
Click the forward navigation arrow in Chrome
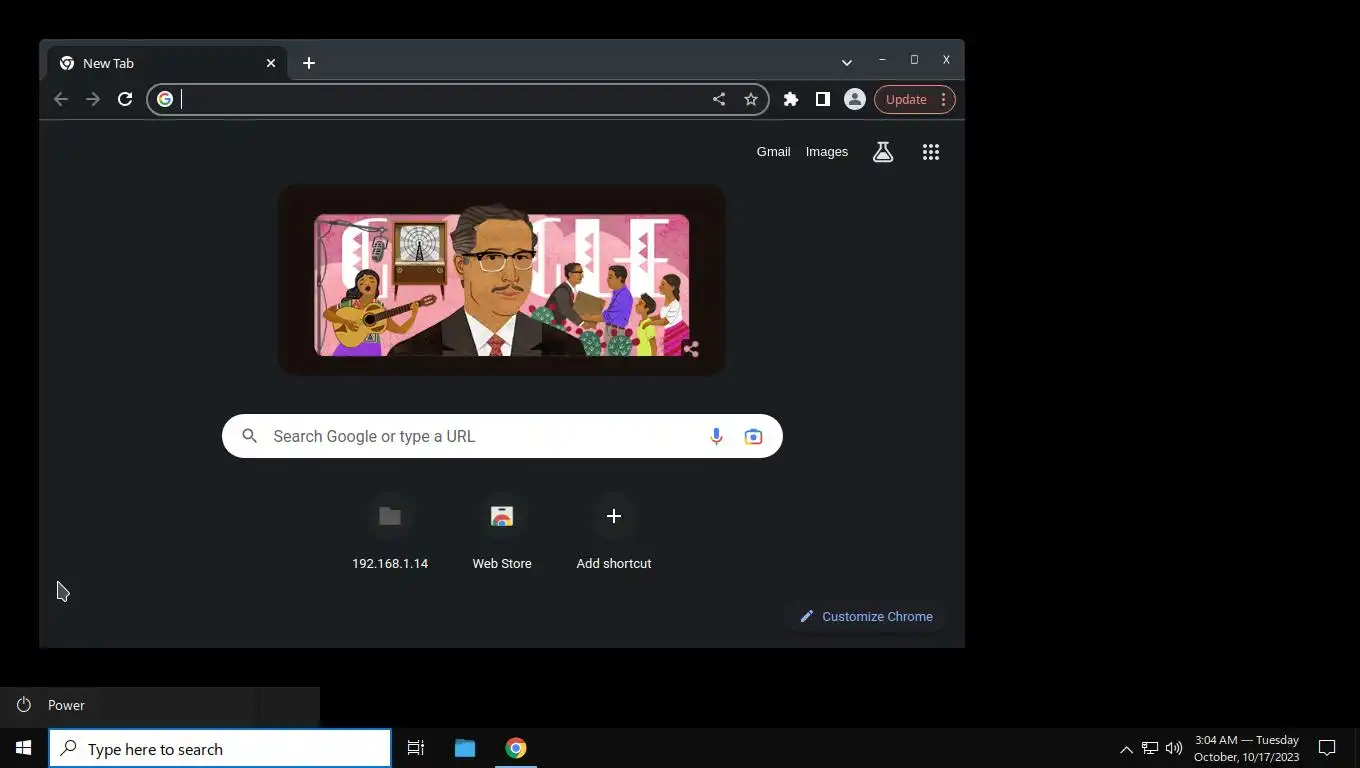(x=93, y=99)
